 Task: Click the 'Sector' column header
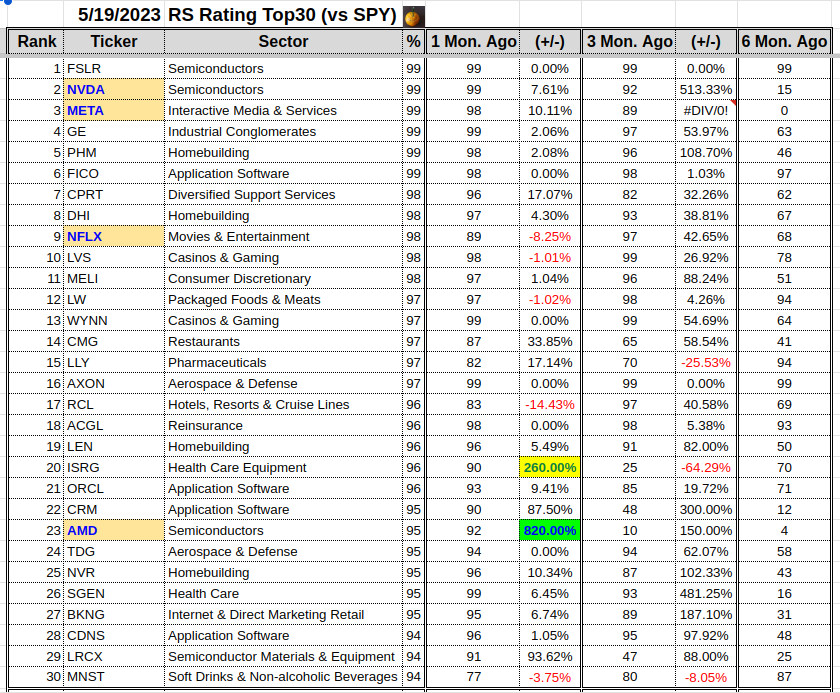[283, 42]
